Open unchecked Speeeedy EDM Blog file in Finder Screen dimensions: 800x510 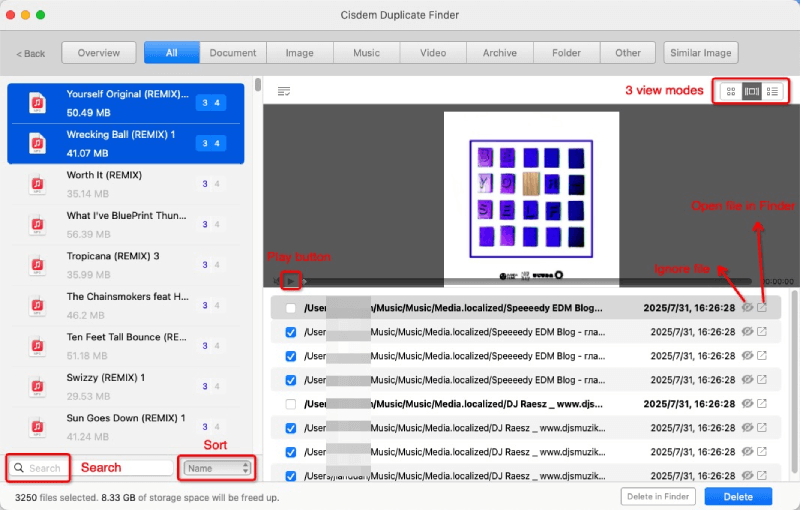coord(762,308)
